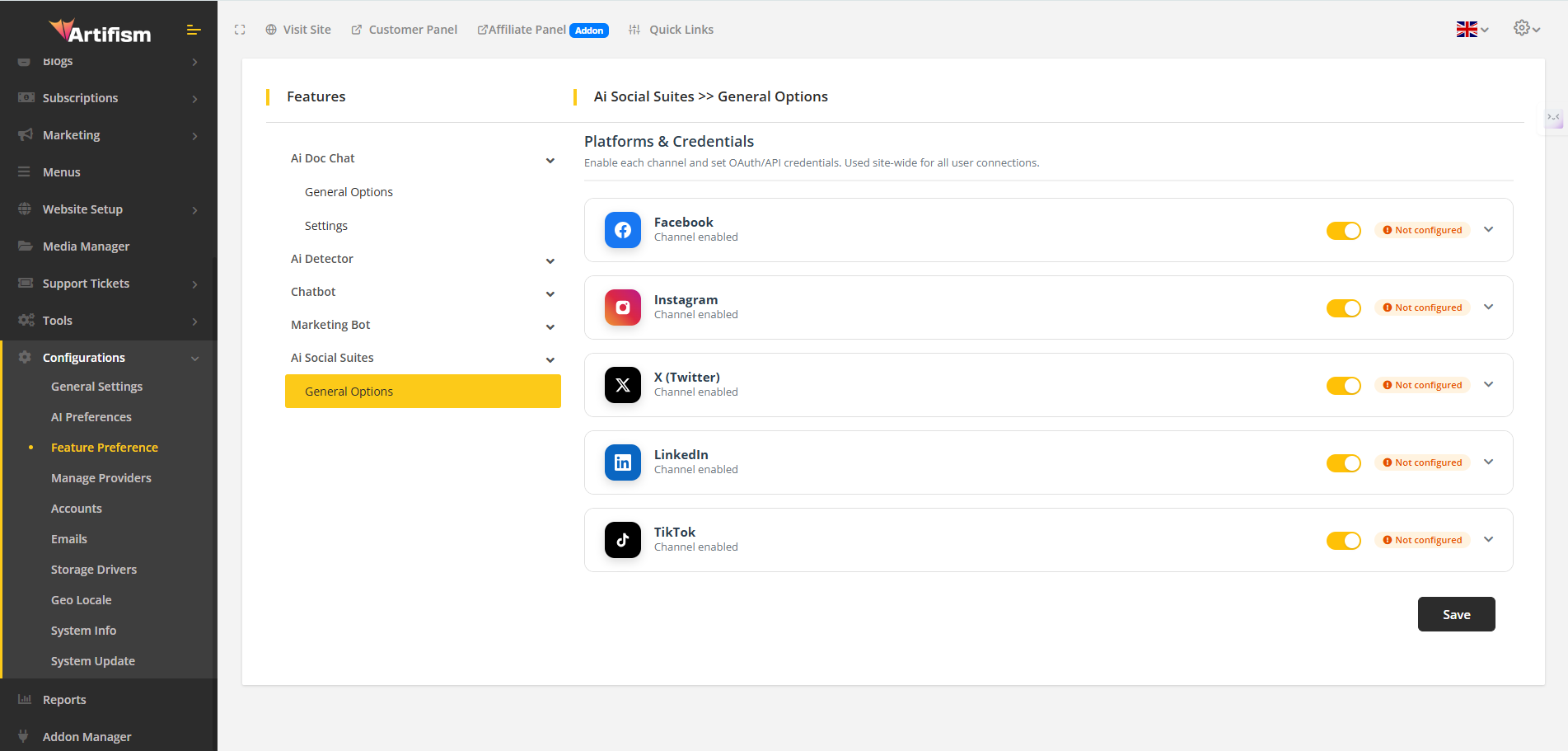Viewport: 1568px width, 751px height.
Task: Click the Facebook platform icon
Action: pos(622,230)
